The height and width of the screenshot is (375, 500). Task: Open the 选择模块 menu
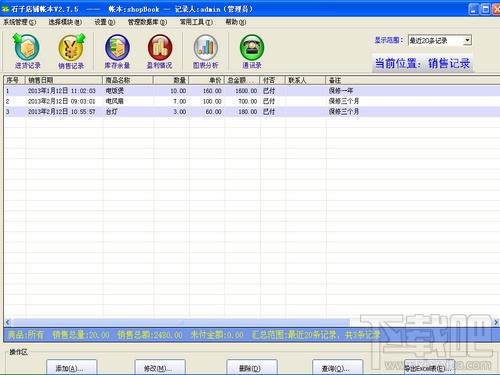(65, 22)
